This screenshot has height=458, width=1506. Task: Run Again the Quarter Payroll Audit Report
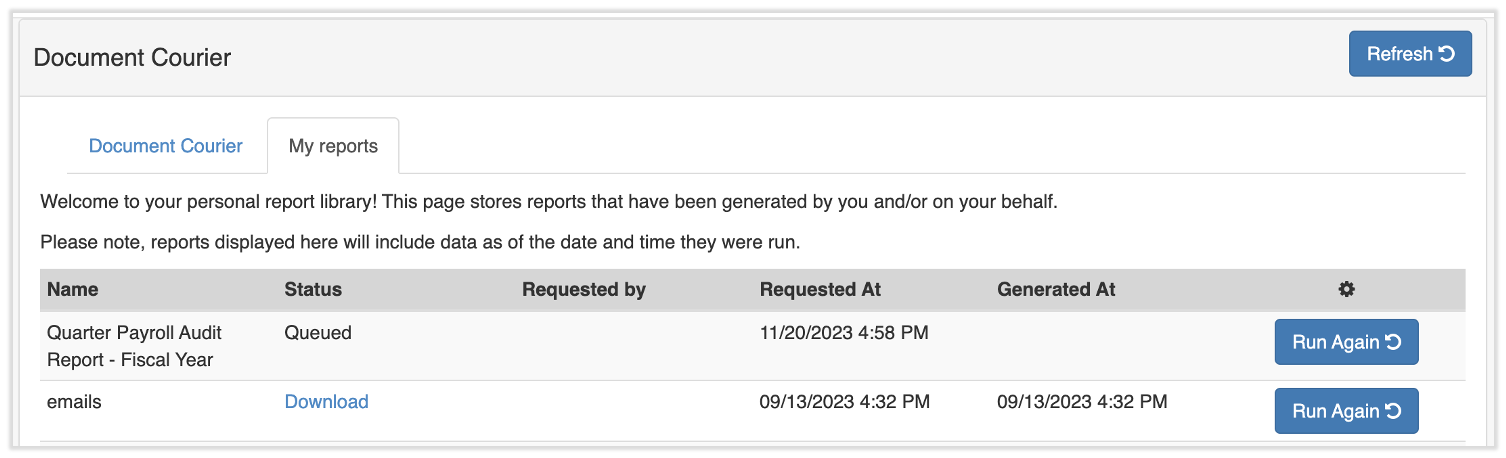(1346, 342)
